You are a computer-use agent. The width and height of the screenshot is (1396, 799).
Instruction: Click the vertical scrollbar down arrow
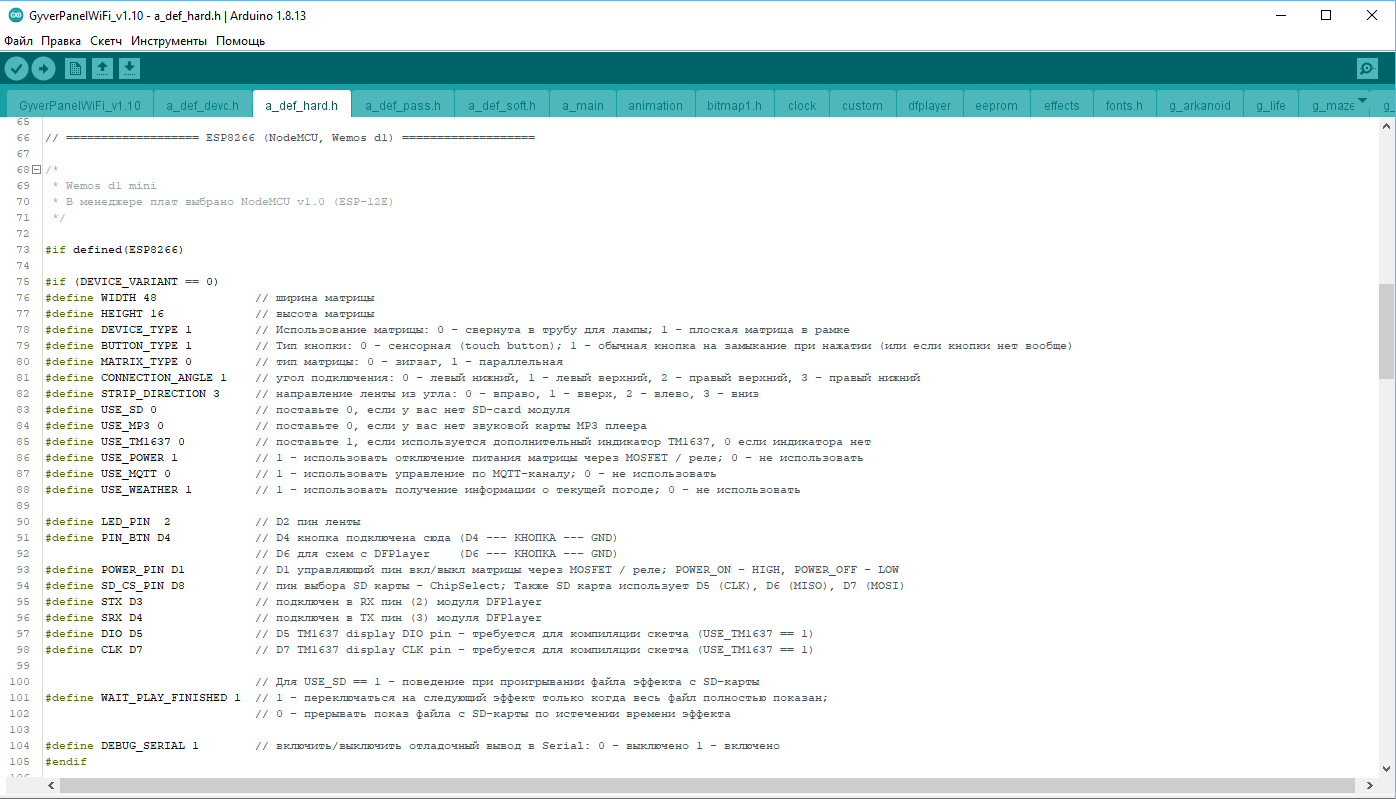point(1386,768)
